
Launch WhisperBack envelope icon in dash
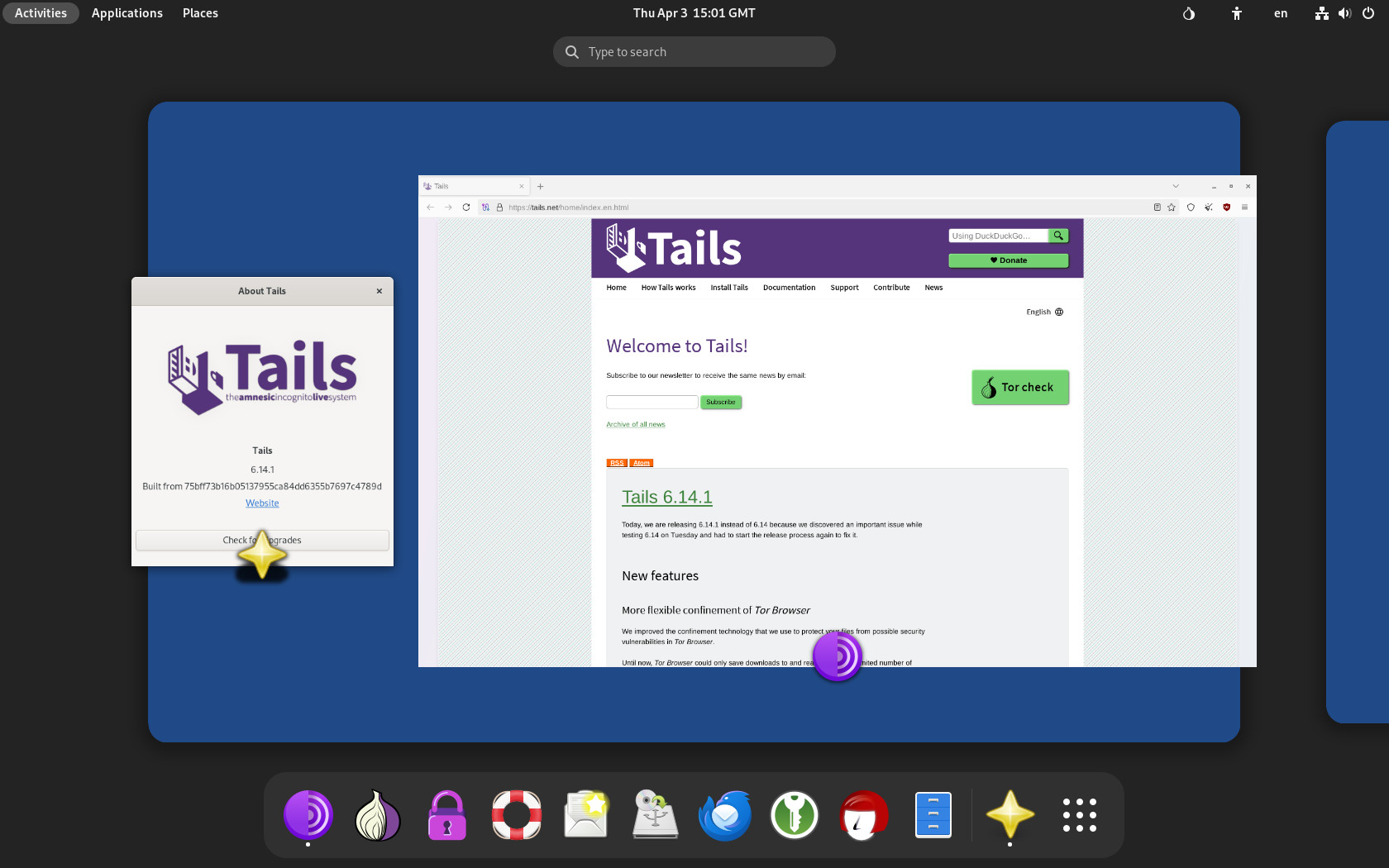click(x=586, y=815)
